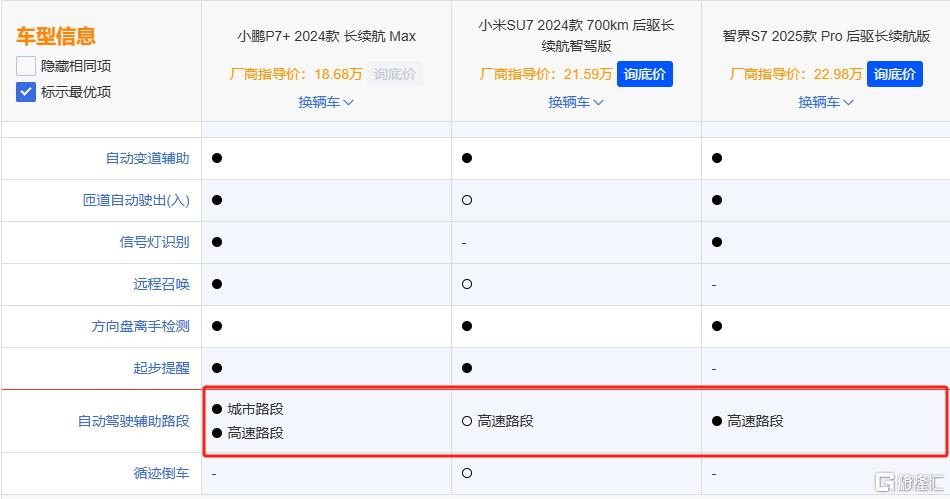Click 城市路段 text in 小鹏P7+ column

coord(255,409)
